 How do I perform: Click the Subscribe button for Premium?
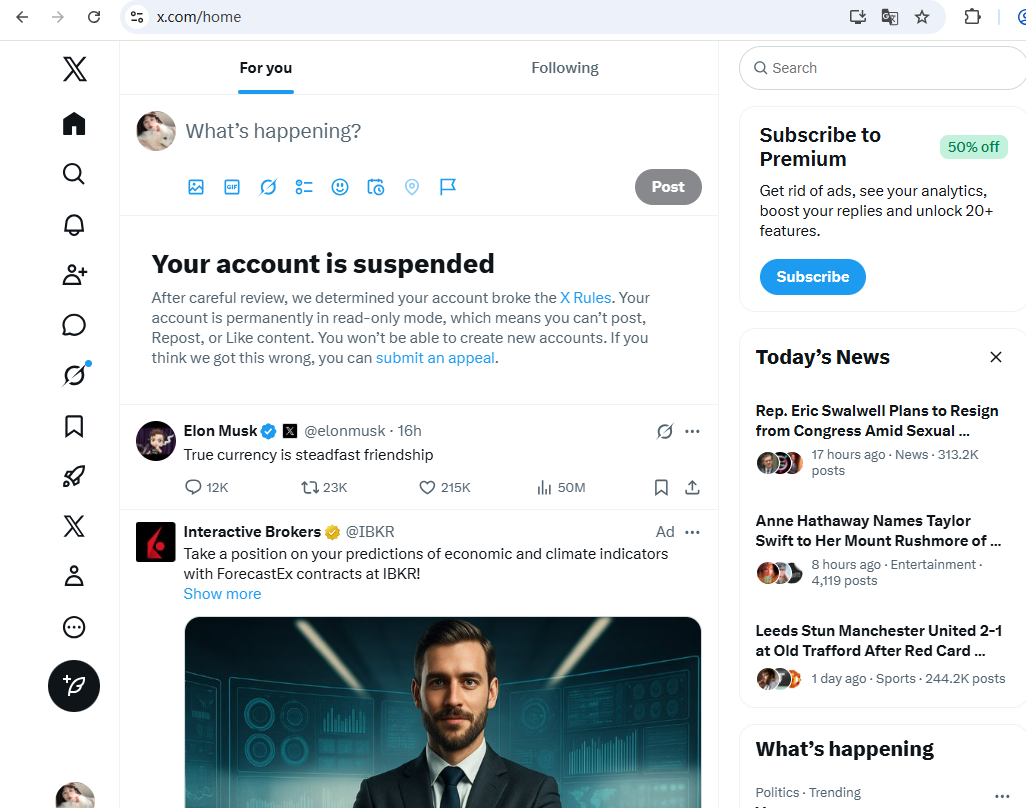coord(812,277)
